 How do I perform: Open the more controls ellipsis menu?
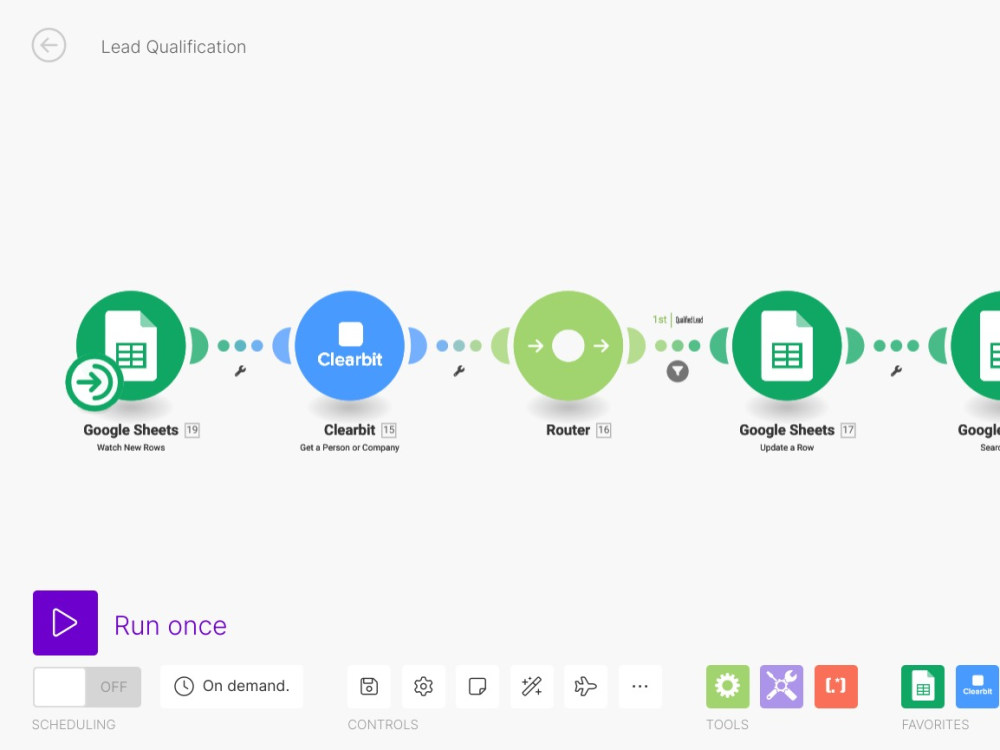tap(640, 686)
